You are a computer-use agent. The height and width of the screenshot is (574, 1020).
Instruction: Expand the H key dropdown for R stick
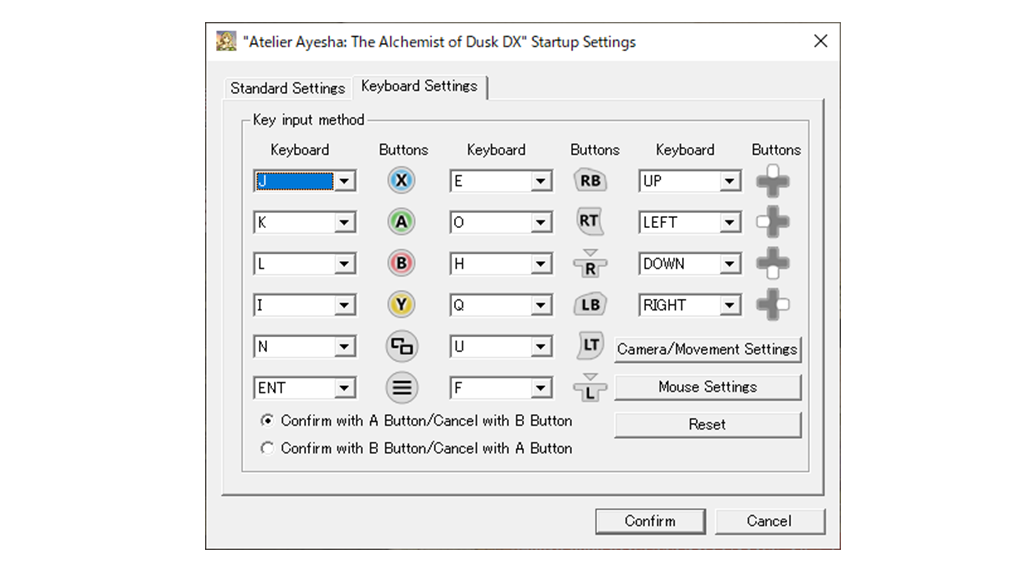coord(541,264)
